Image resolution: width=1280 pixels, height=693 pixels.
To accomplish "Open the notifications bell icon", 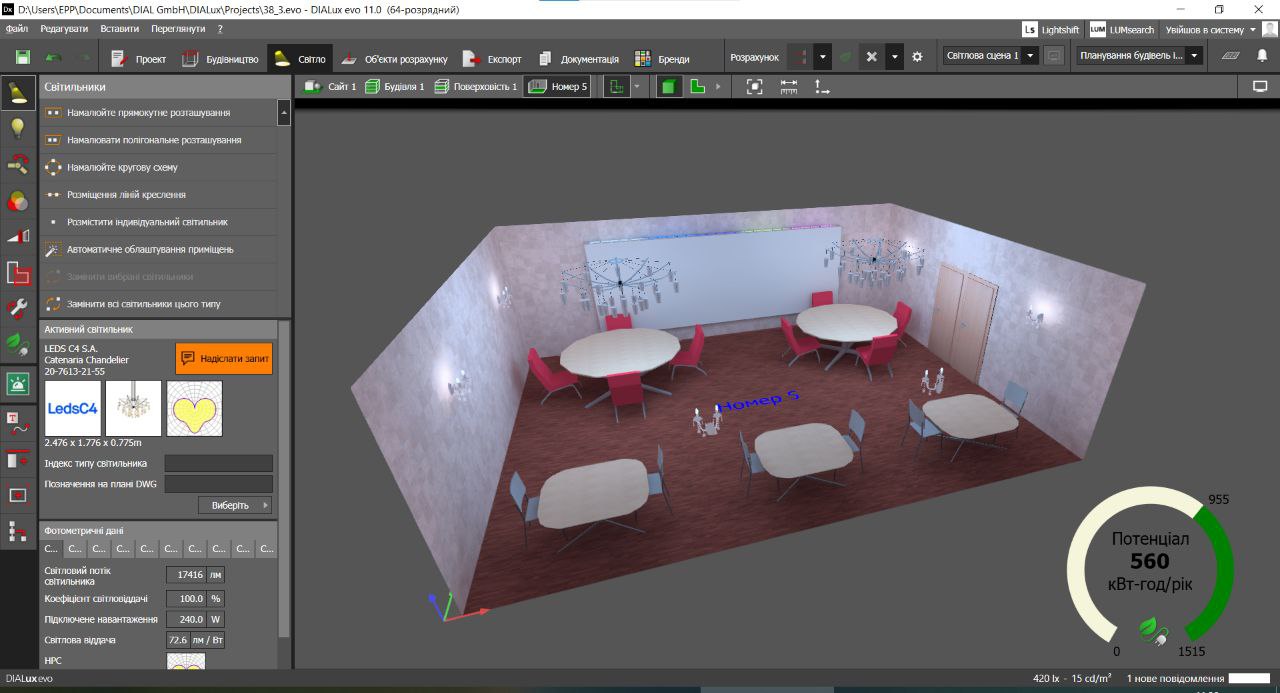I will 1262,56.
